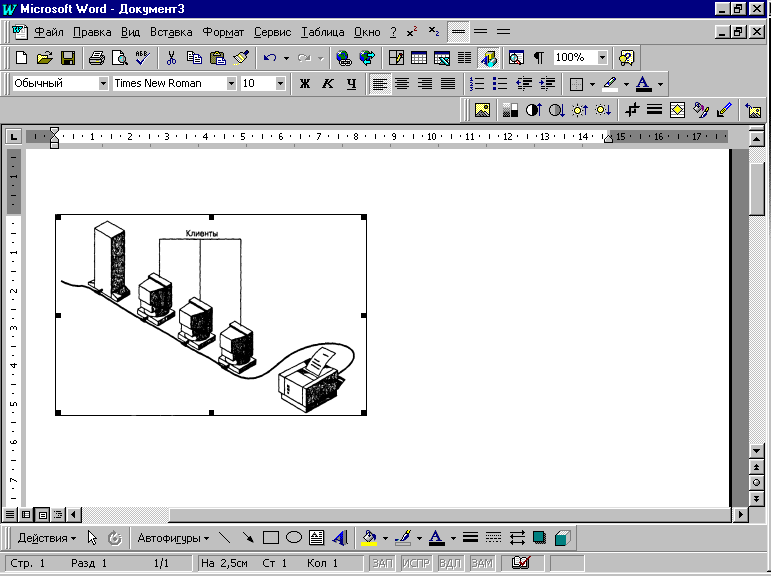Insert a table with the table icon
The height and width of the screenshot is (576, 771).
tap(419, 58)
